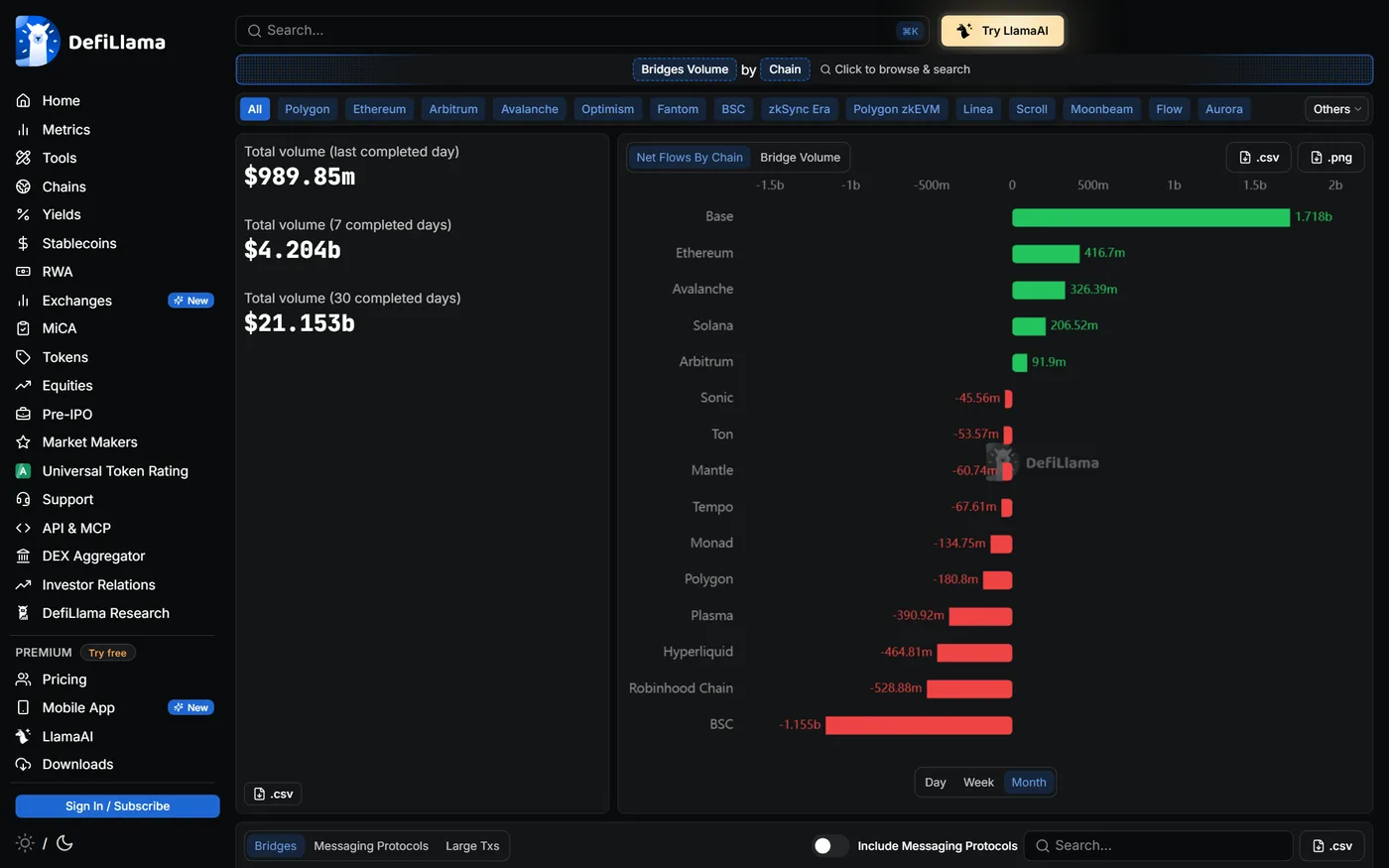Click the Home sidebar icon
This screenshot has width=1389, height=868.
tap(23, 101)
